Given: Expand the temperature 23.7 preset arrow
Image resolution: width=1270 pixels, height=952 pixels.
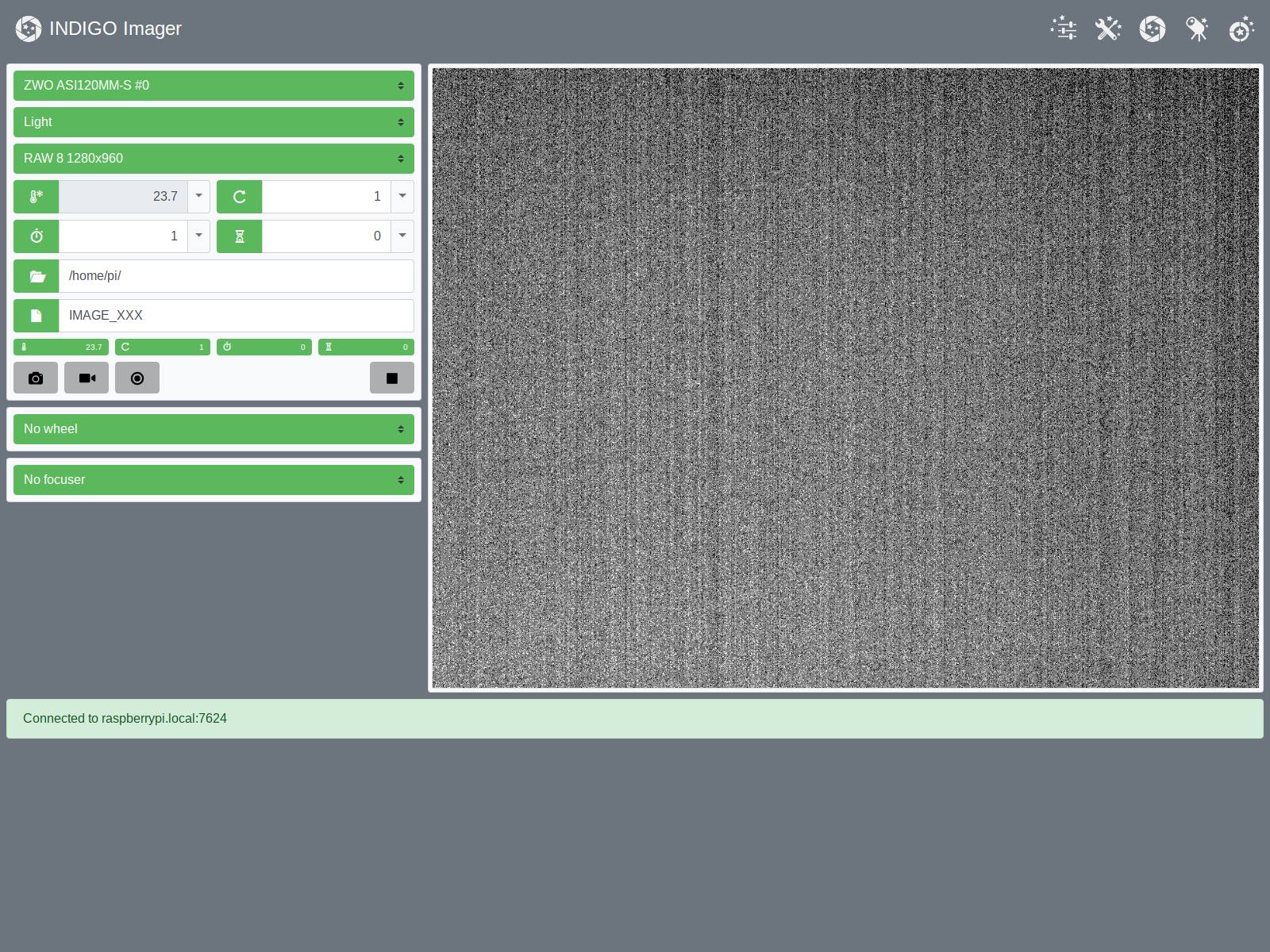Looking at the screenshot, I should (198, 196).
